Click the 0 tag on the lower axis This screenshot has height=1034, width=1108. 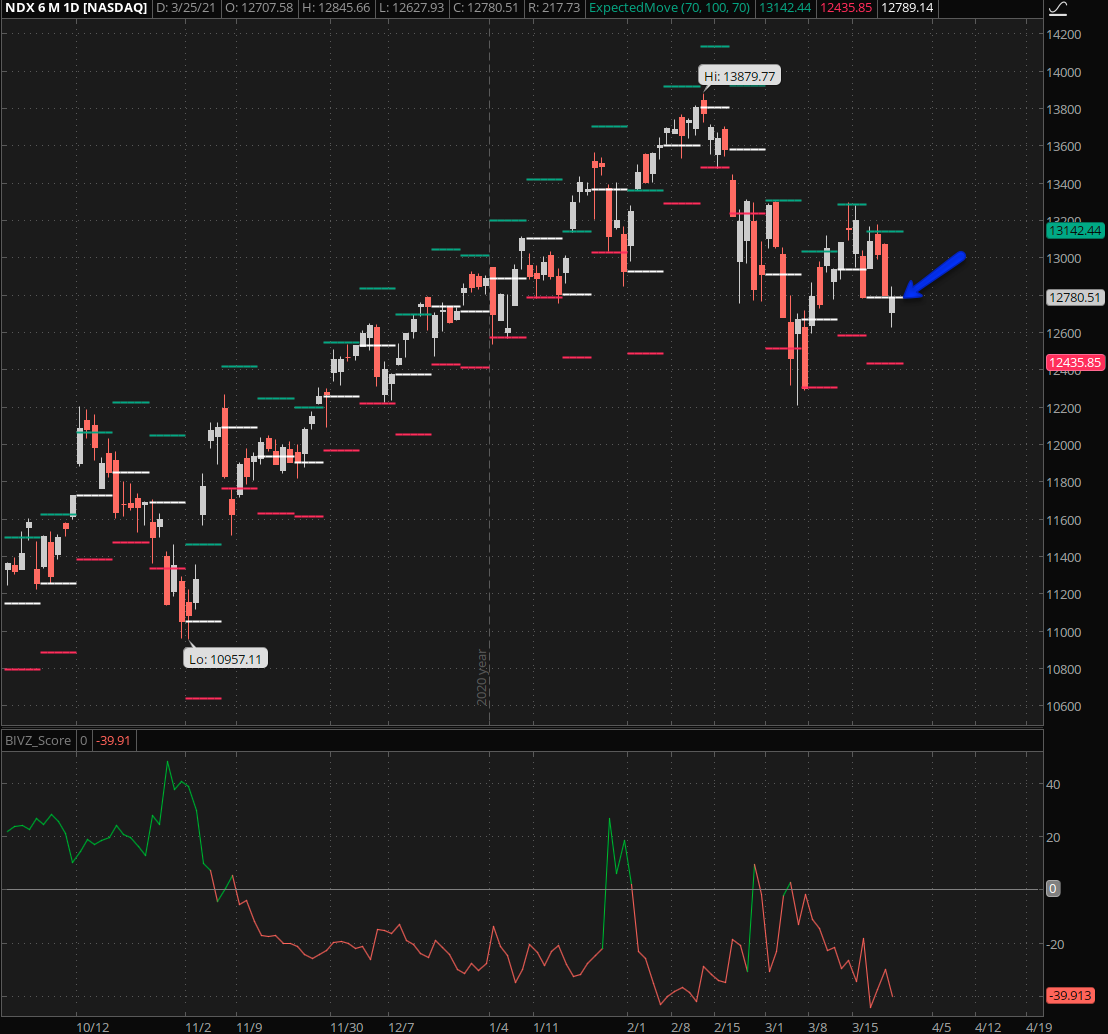(1054, 889)
